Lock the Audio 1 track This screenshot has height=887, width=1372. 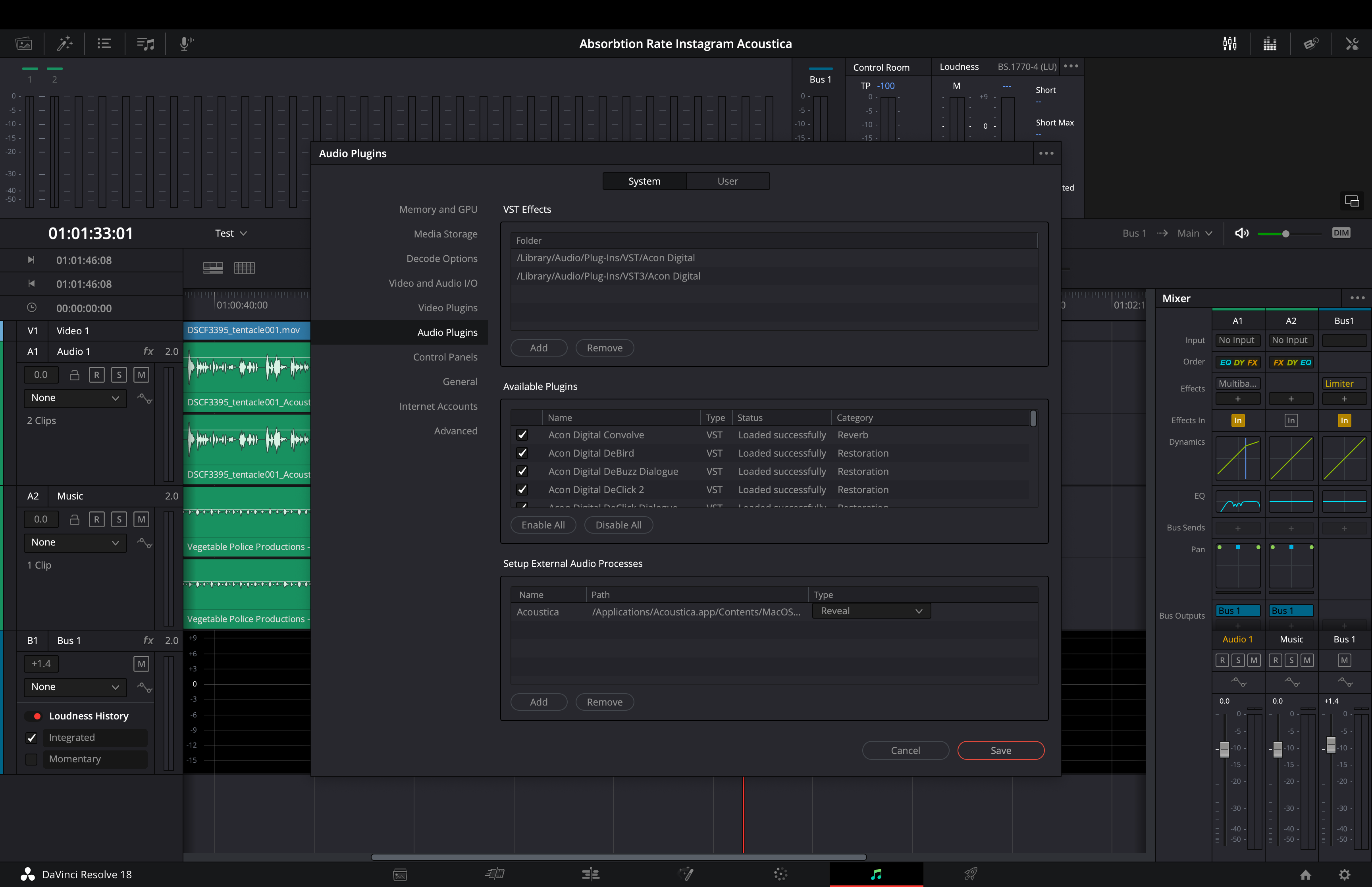74,375
